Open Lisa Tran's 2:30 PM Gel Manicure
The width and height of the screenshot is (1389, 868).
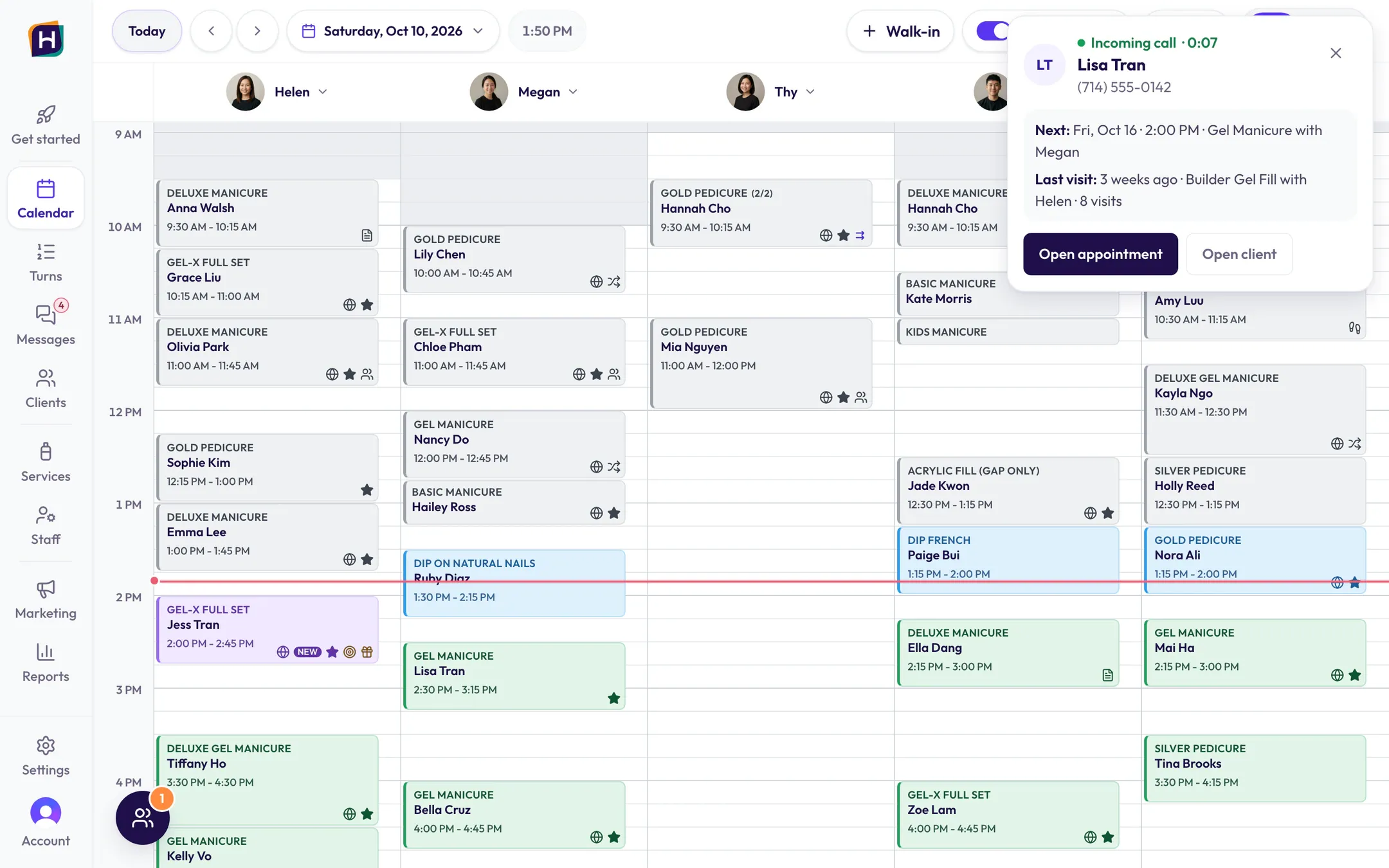click(x=514, y=676)
